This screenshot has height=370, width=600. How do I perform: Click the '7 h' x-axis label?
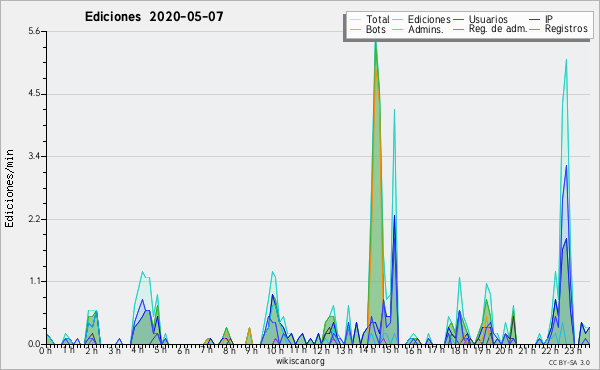pyautogui.click(x=206, y=350)
